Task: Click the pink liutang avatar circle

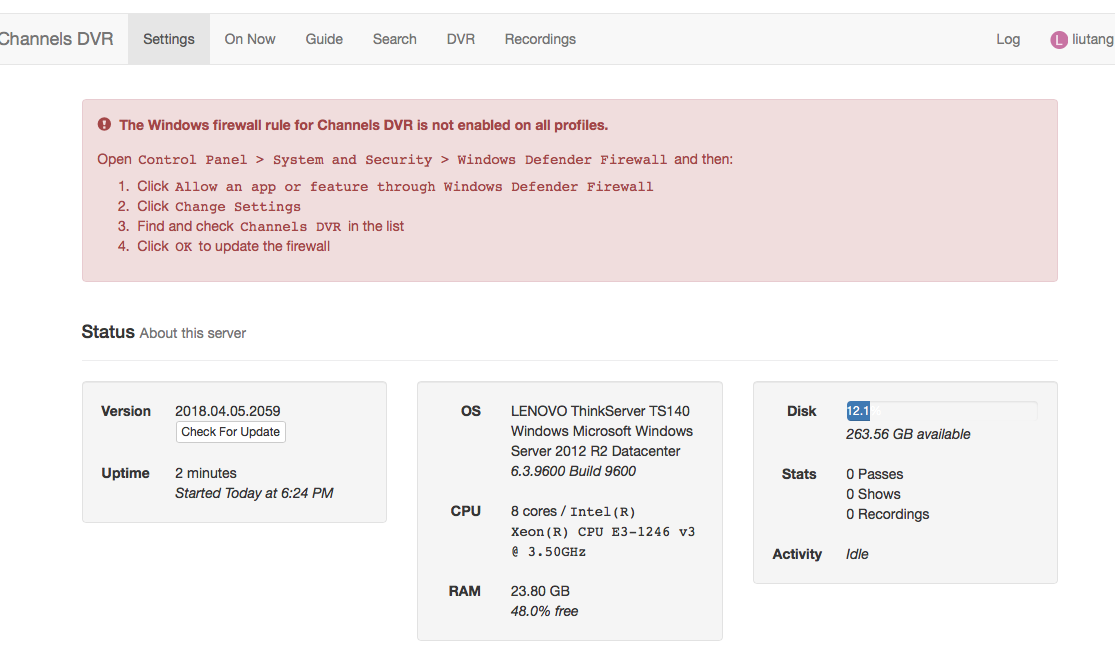Action: tap(1057, 38)
